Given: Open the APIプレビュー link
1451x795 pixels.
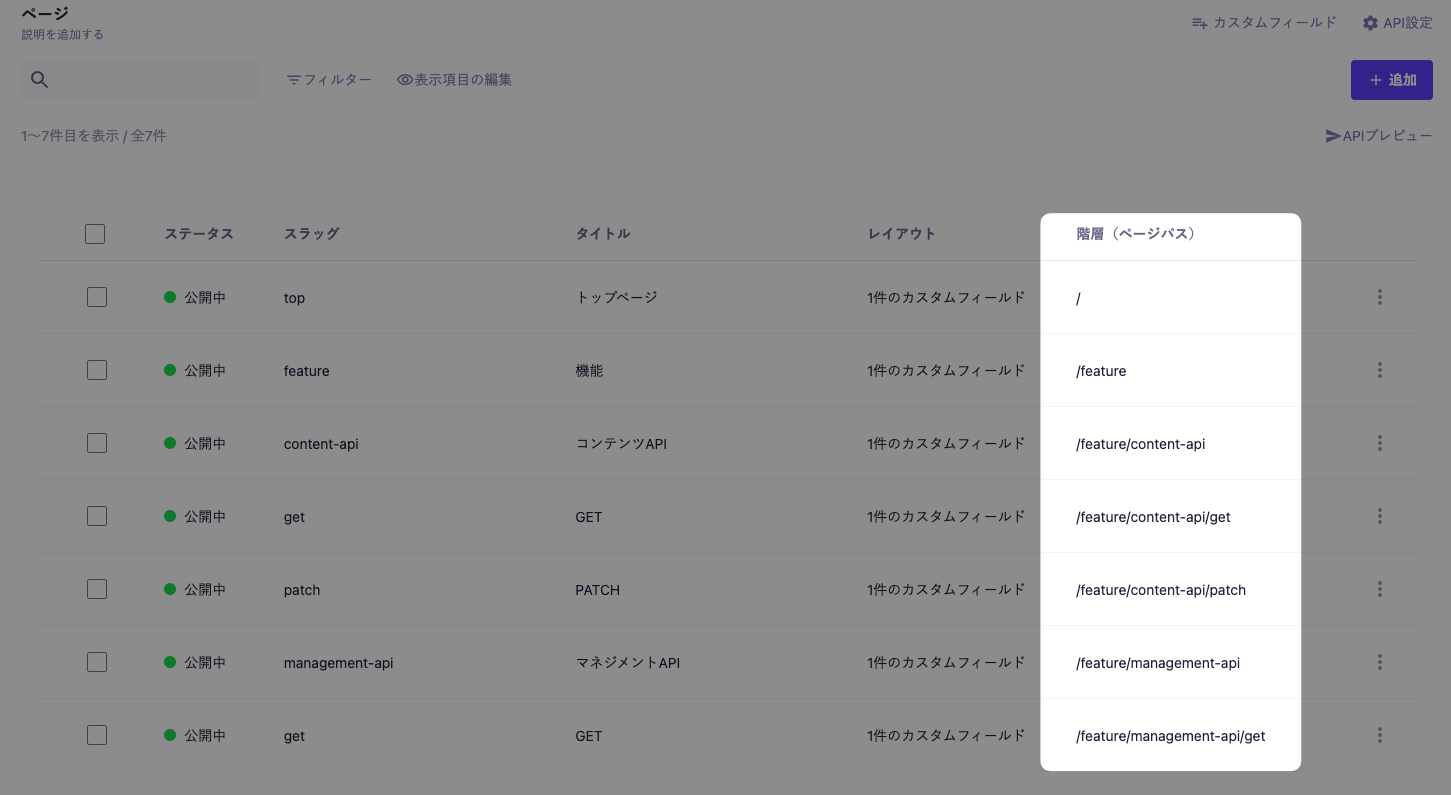Looking at the screenshot, I should point(1384,135).
